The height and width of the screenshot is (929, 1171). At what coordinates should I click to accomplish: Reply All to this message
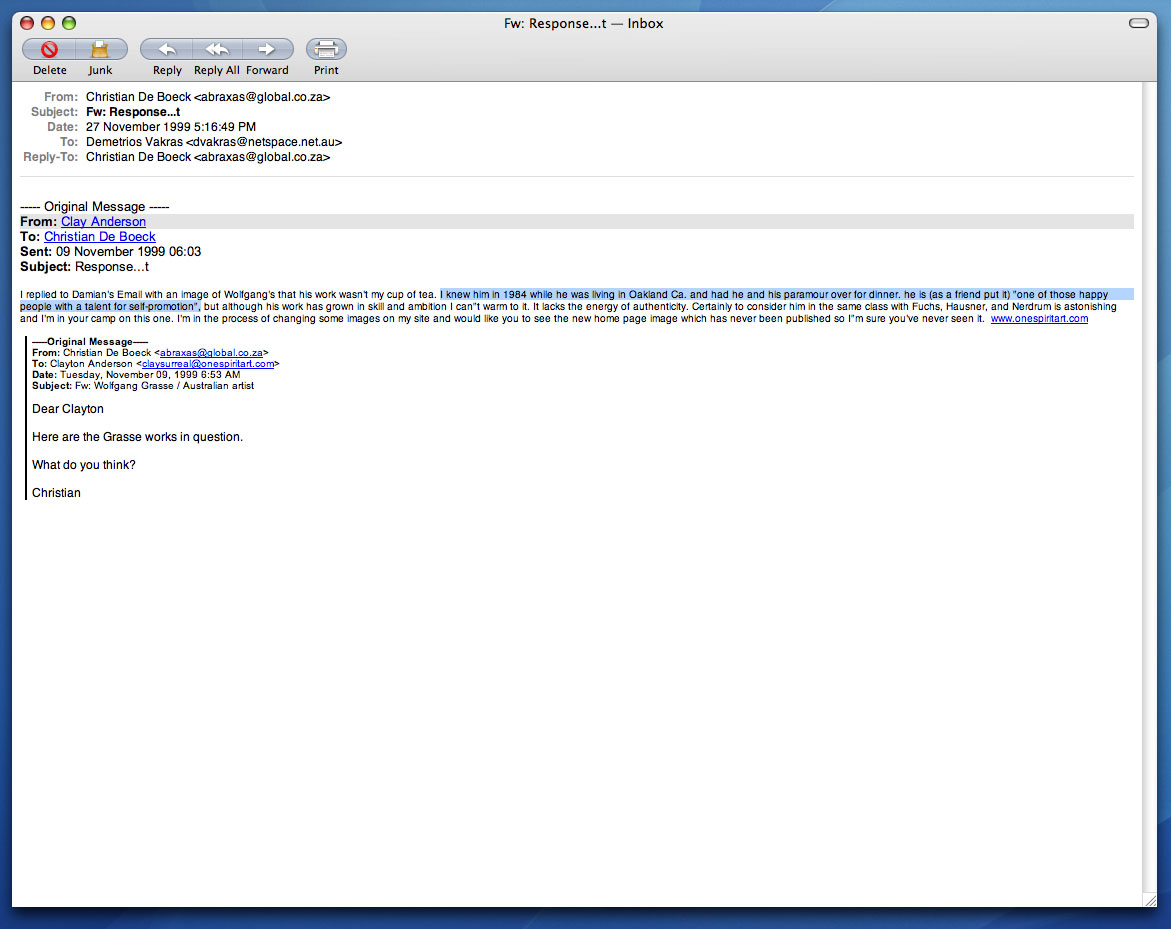tap(217, 49)
